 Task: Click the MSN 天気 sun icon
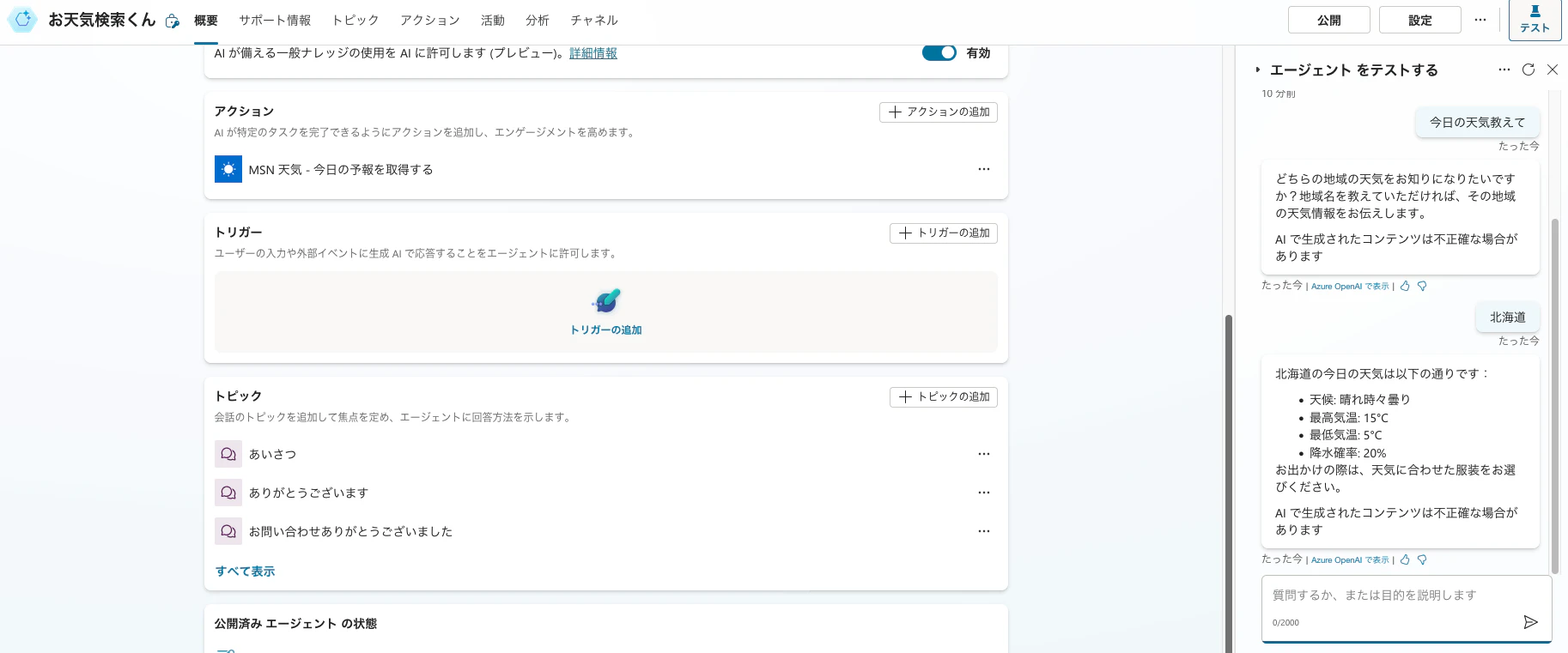pyautogui.click(x=228, y=169)
